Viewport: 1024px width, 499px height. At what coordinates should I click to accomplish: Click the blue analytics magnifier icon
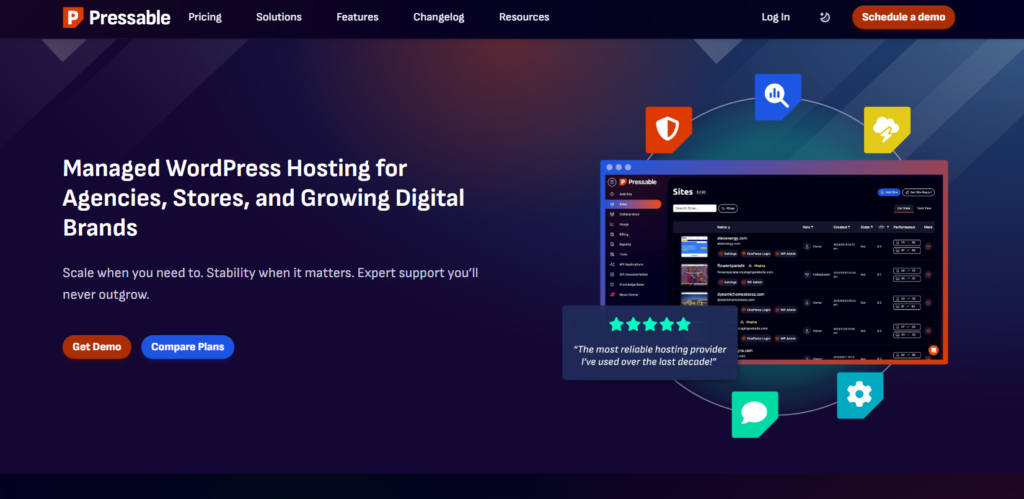778,97
